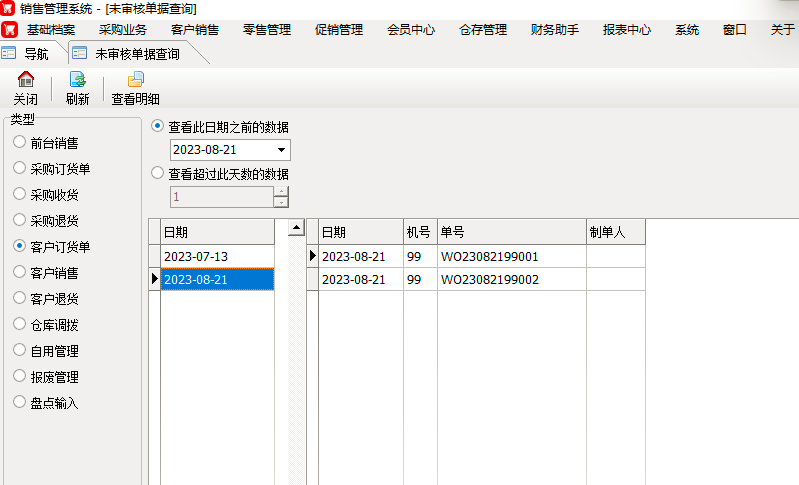Click the 查看明细 view details icon

(x=135, y=80)
